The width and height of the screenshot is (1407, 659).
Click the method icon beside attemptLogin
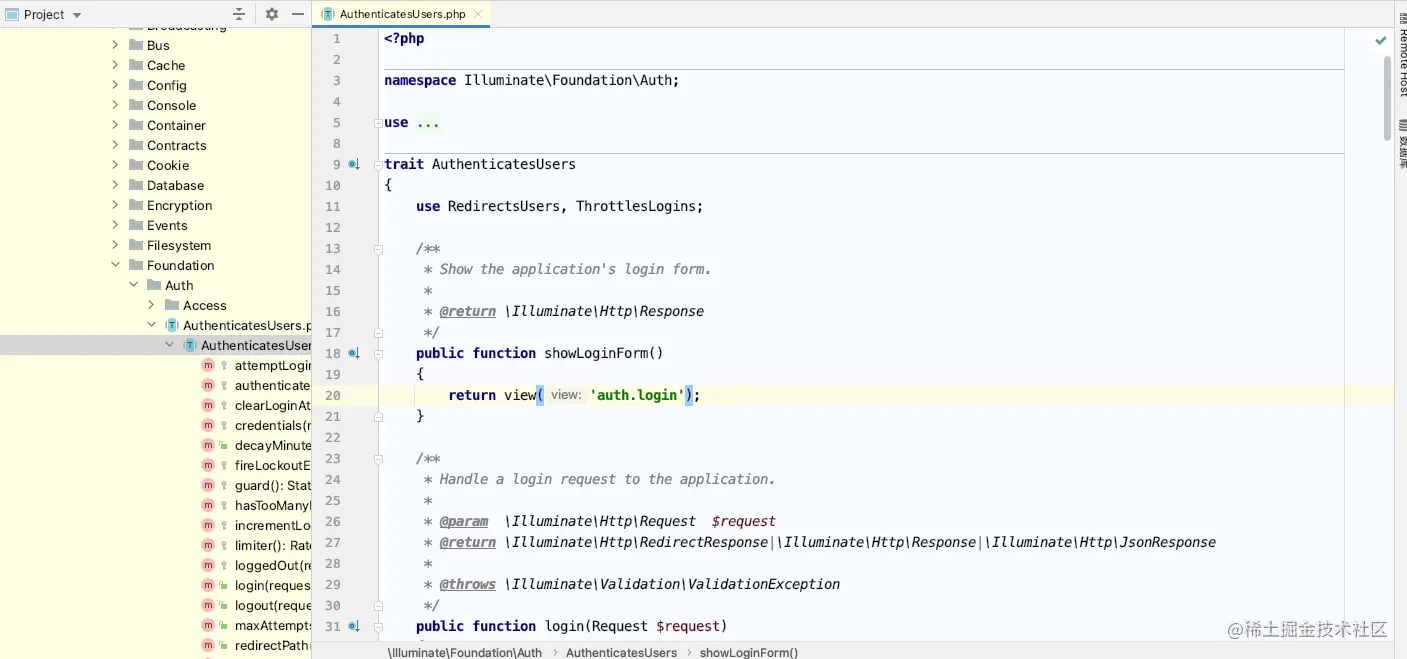[208, 365]
